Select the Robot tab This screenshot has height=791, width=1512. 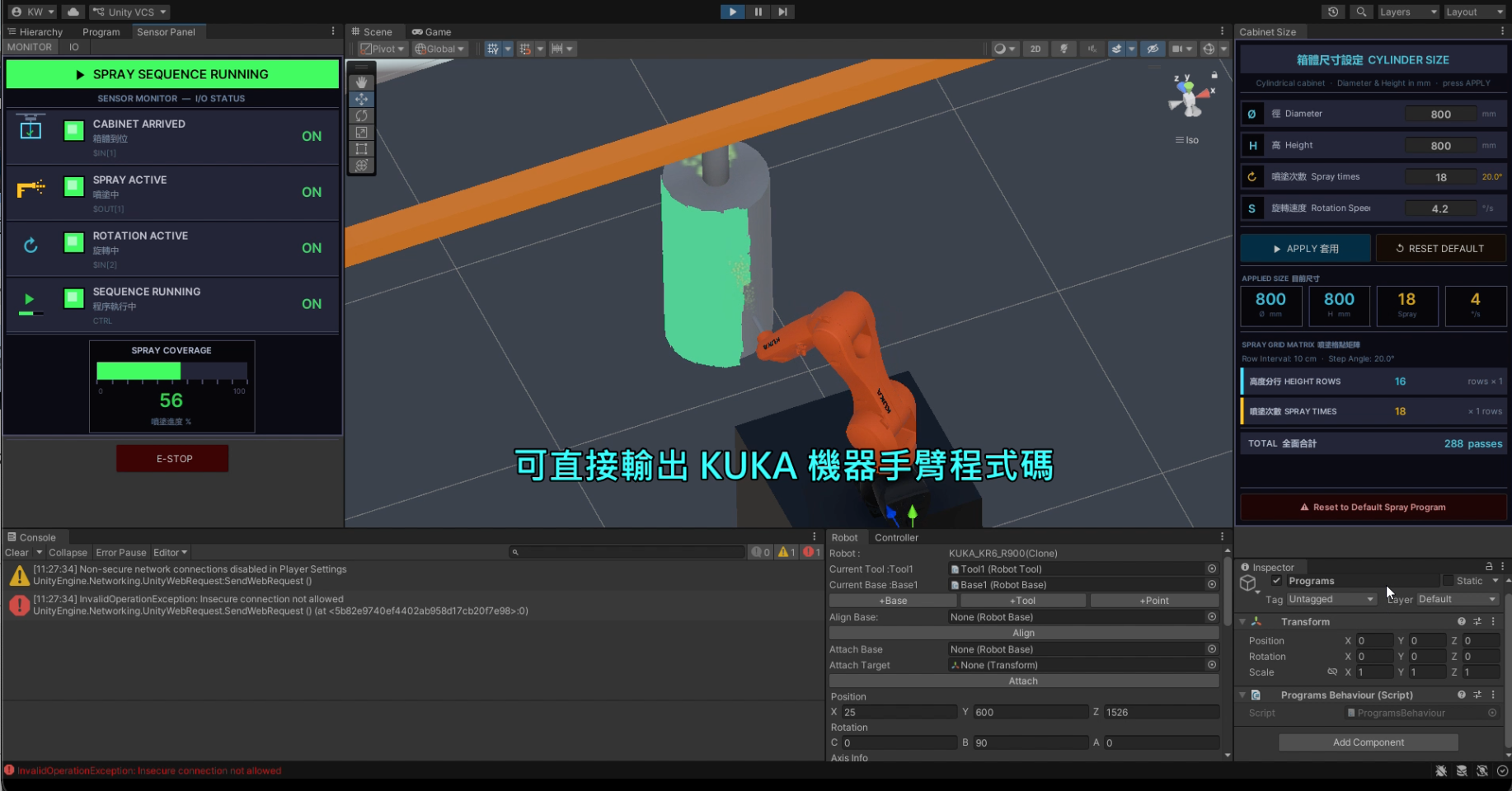(844, 538)
